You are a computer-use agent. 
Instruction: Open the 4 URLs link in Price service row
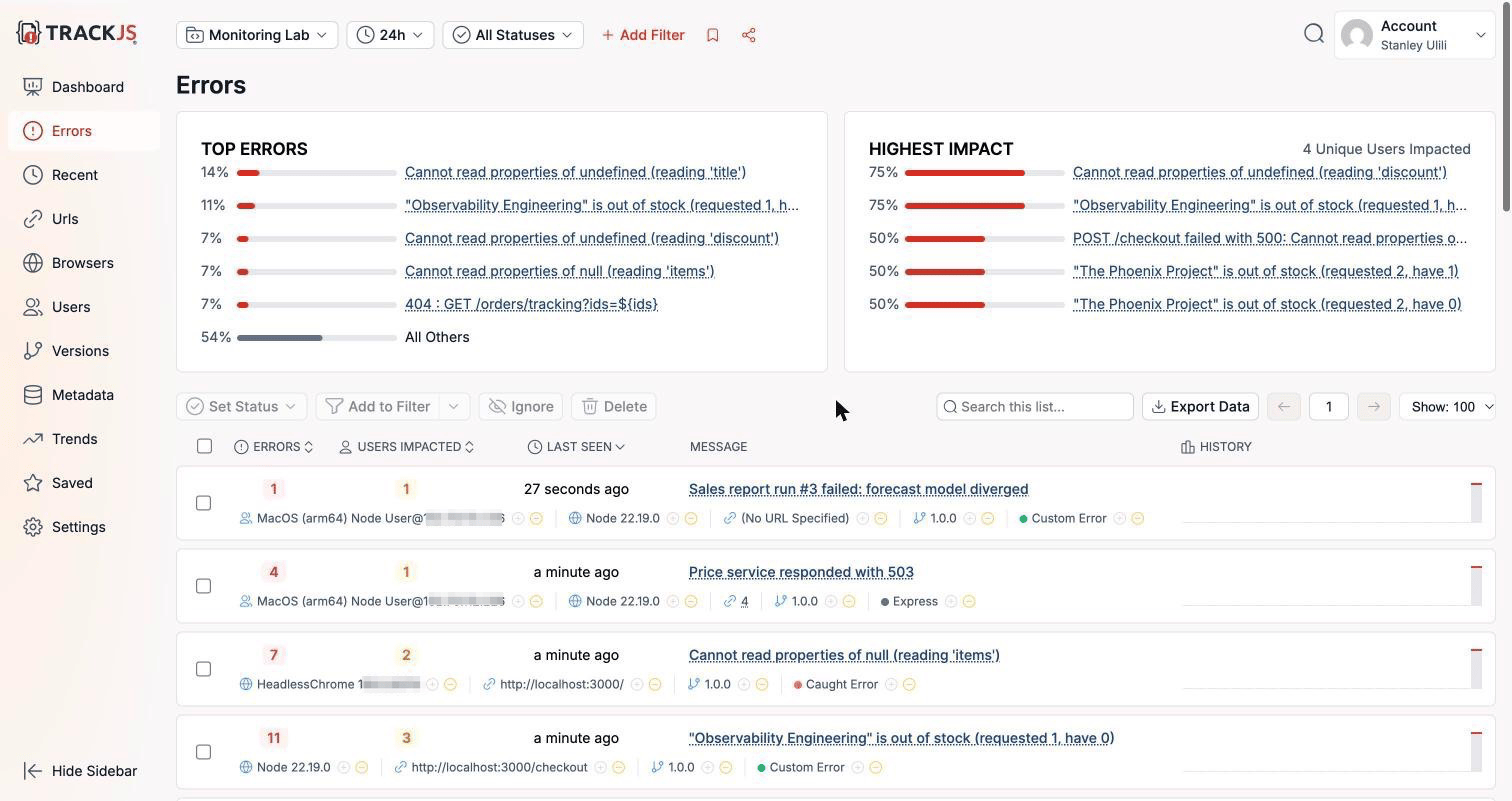click(744, 601)
